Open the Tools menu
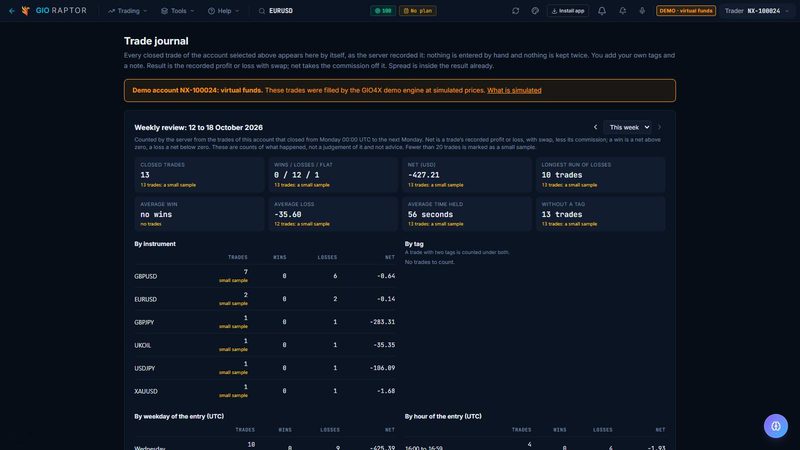The height and width of the screenshot is (450, 800). coord(178,11)
